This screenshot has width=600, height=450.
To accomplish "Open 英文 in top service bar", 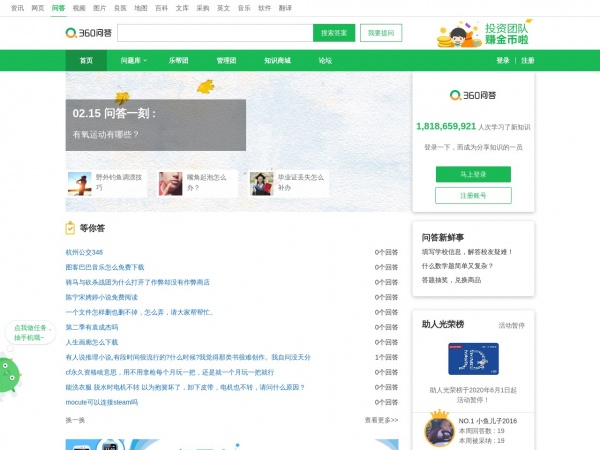I will coord(223,8).
